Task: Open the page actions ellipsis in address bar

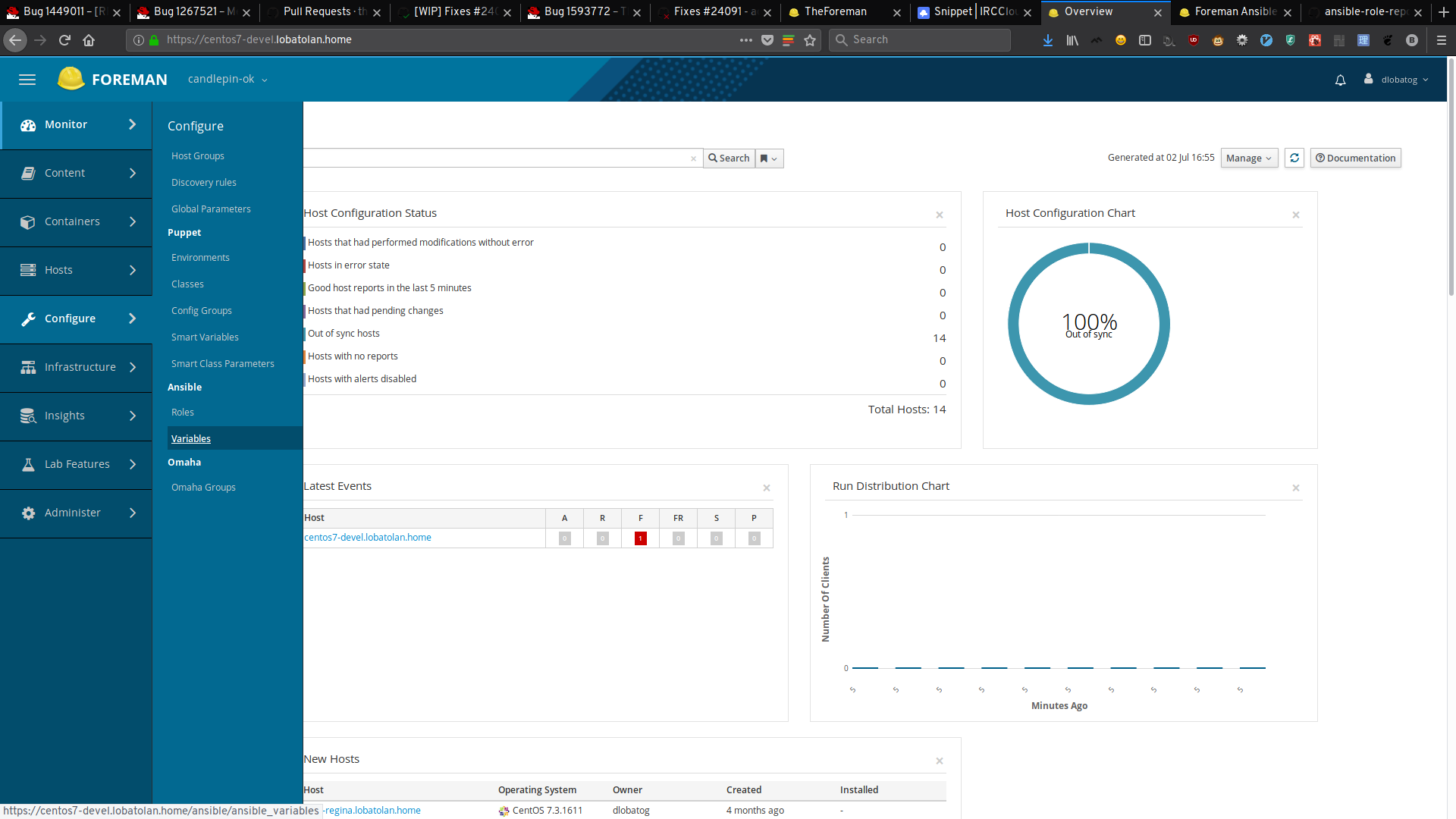Action: (x=746, y=40)
